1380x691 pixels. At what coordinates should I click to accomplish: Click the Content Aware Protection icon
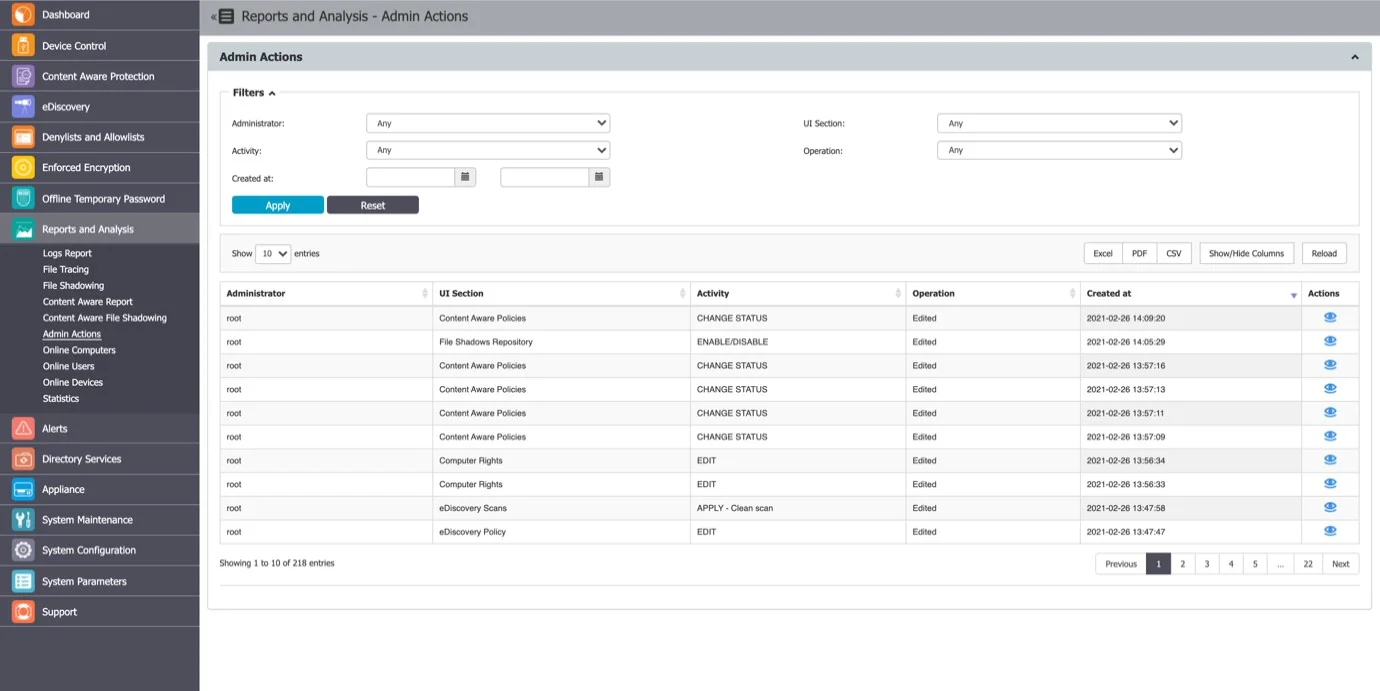click(x=23, y=76)
